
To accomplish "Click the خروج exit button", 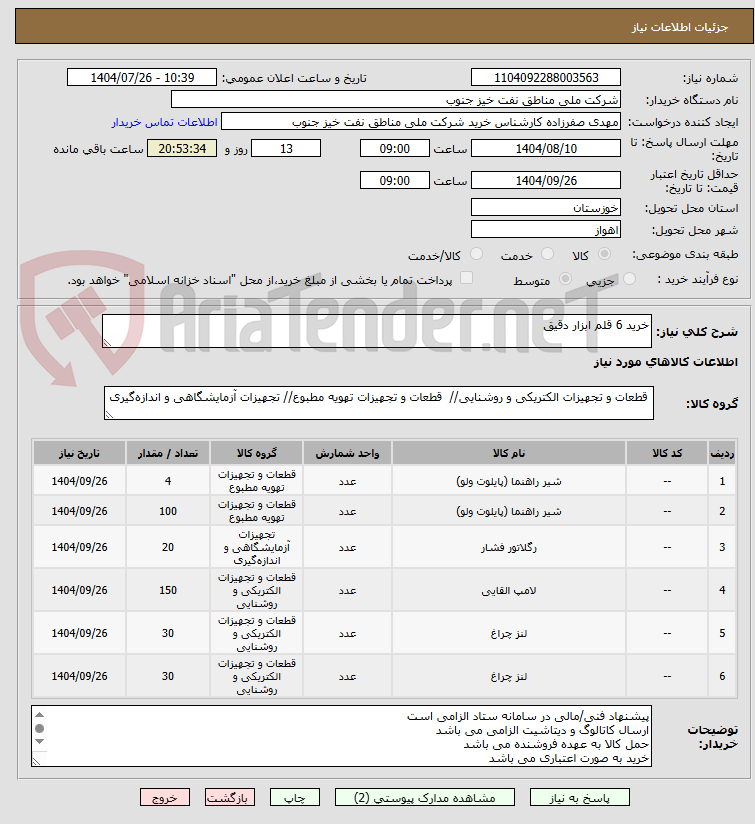I will tap(164, 798).
